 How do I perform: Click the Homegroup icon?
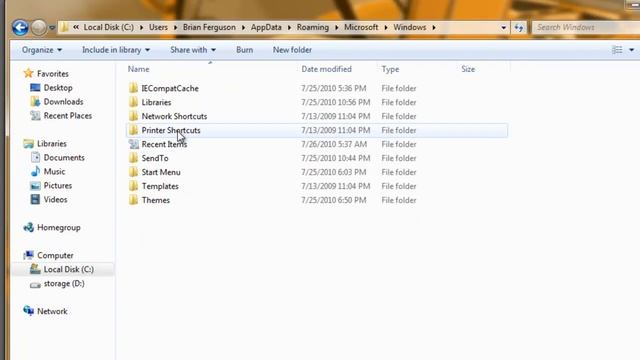click(29, 227)
